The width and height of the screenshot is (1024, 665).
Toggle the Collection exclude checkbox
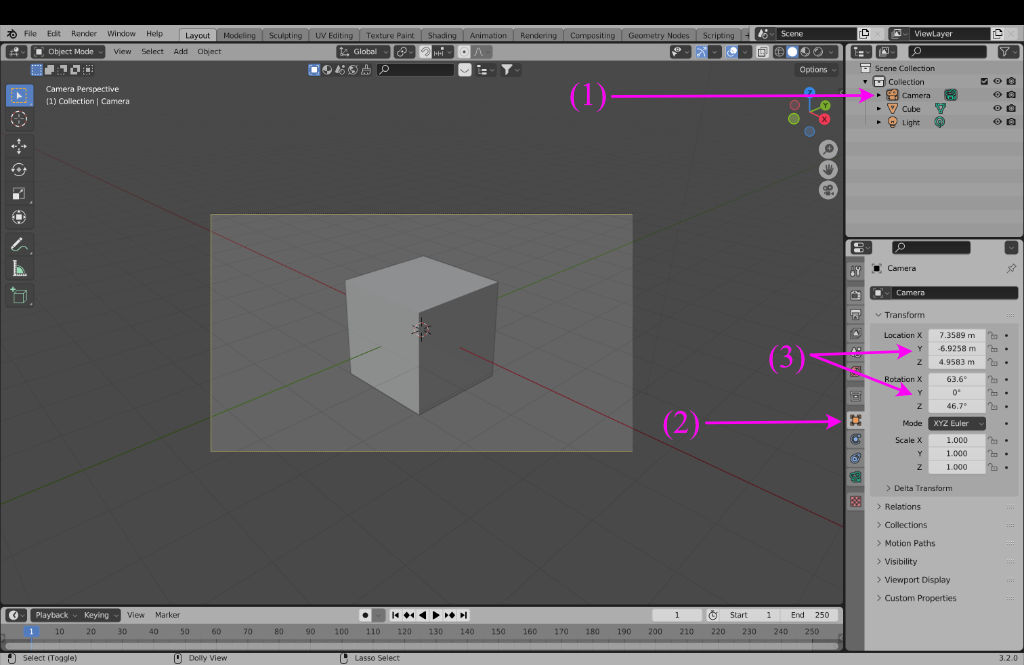click(984, 82)
